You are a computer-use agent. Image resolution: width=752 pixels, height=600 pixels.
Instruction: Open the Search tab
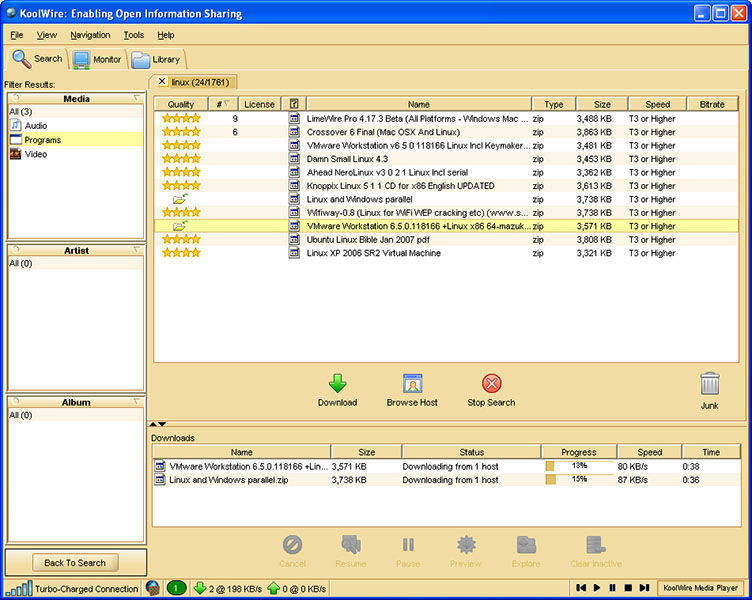[37, 59]
